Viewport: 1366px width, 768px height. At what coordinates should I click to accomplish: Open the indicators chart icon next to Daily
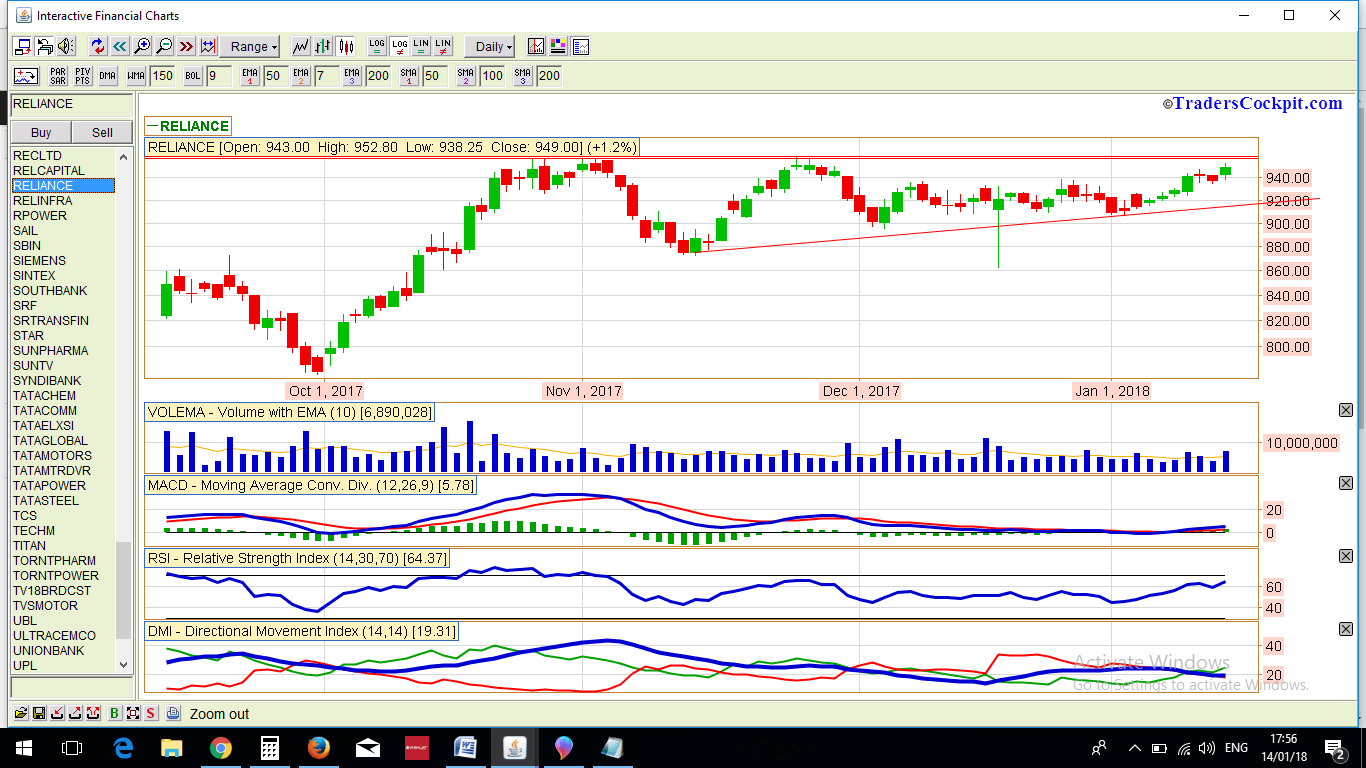coord(536,46)
